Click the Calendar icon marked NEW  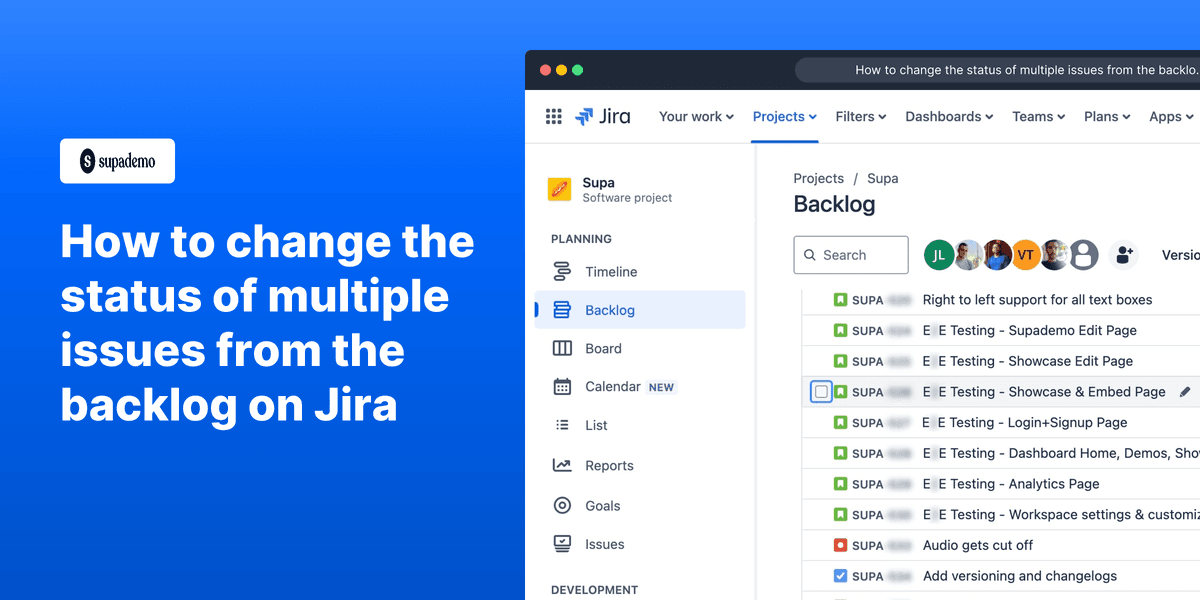564,386
